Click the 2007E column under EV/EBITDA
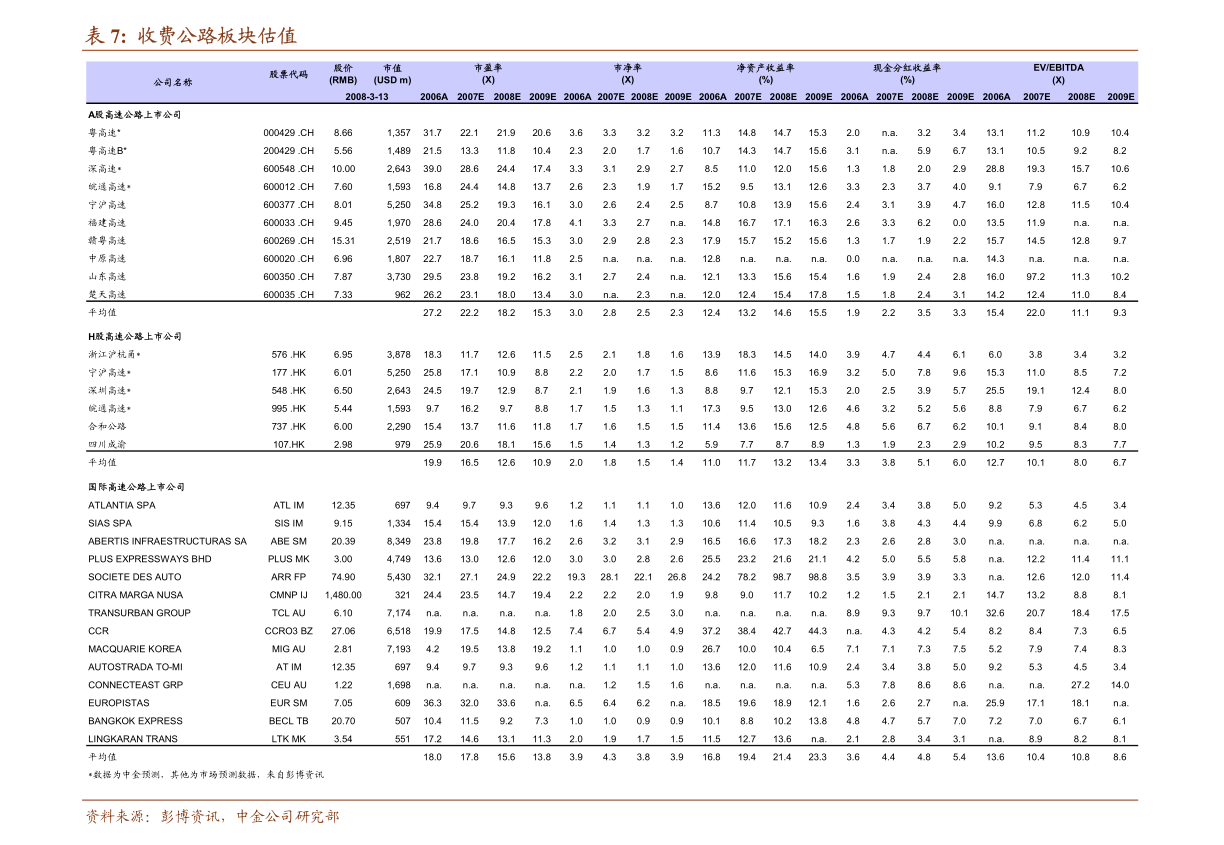The height and width of the screenshot is (845, 1224). click(x=1036, y=97)
